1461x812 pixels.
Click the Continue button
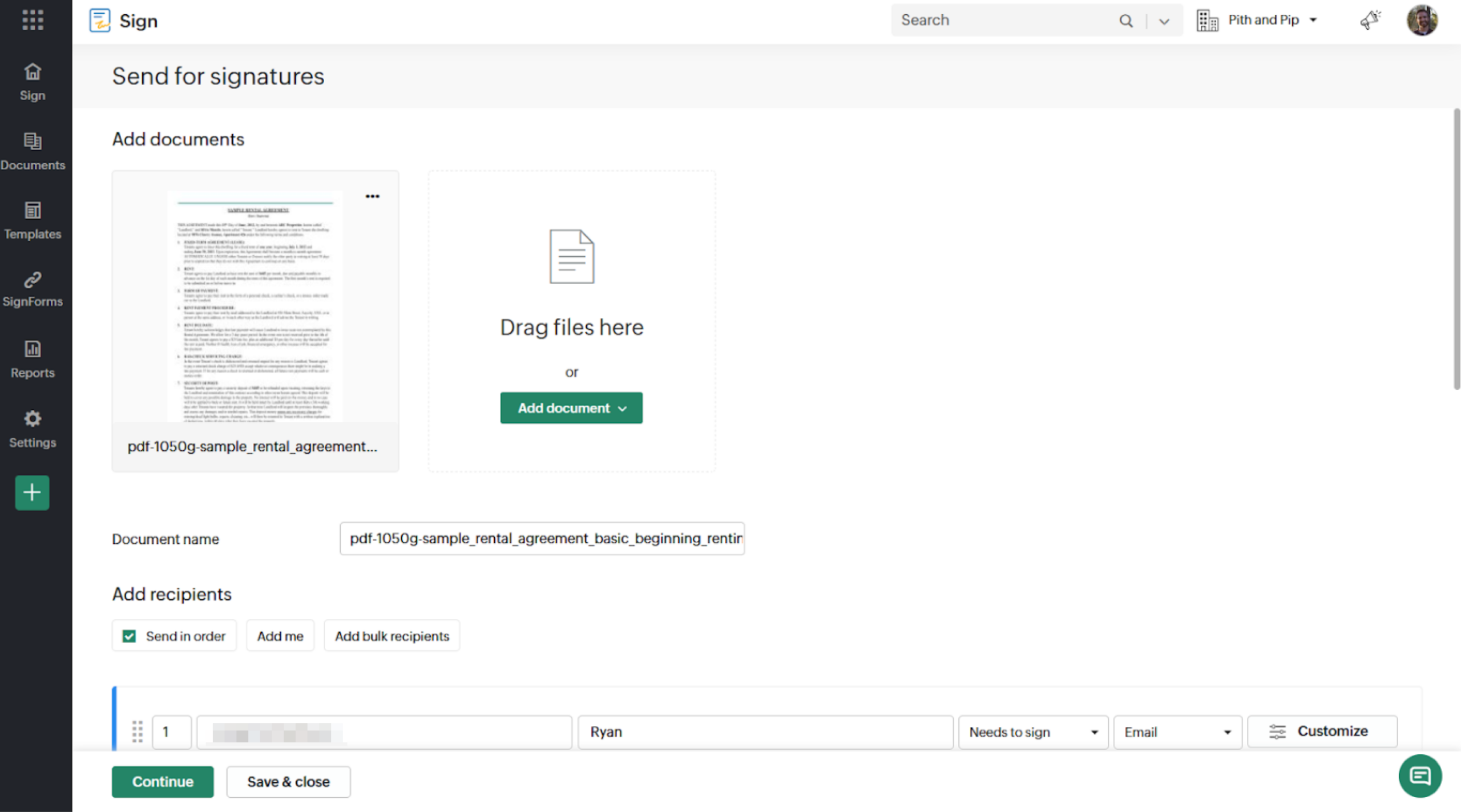tap(162, 781)
